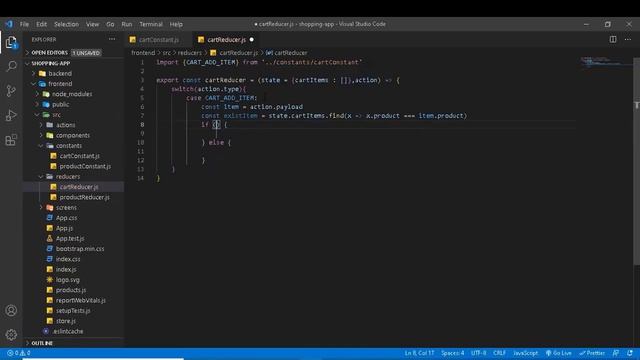
Task: Collapse the src folder
Action: pos(56,115)
